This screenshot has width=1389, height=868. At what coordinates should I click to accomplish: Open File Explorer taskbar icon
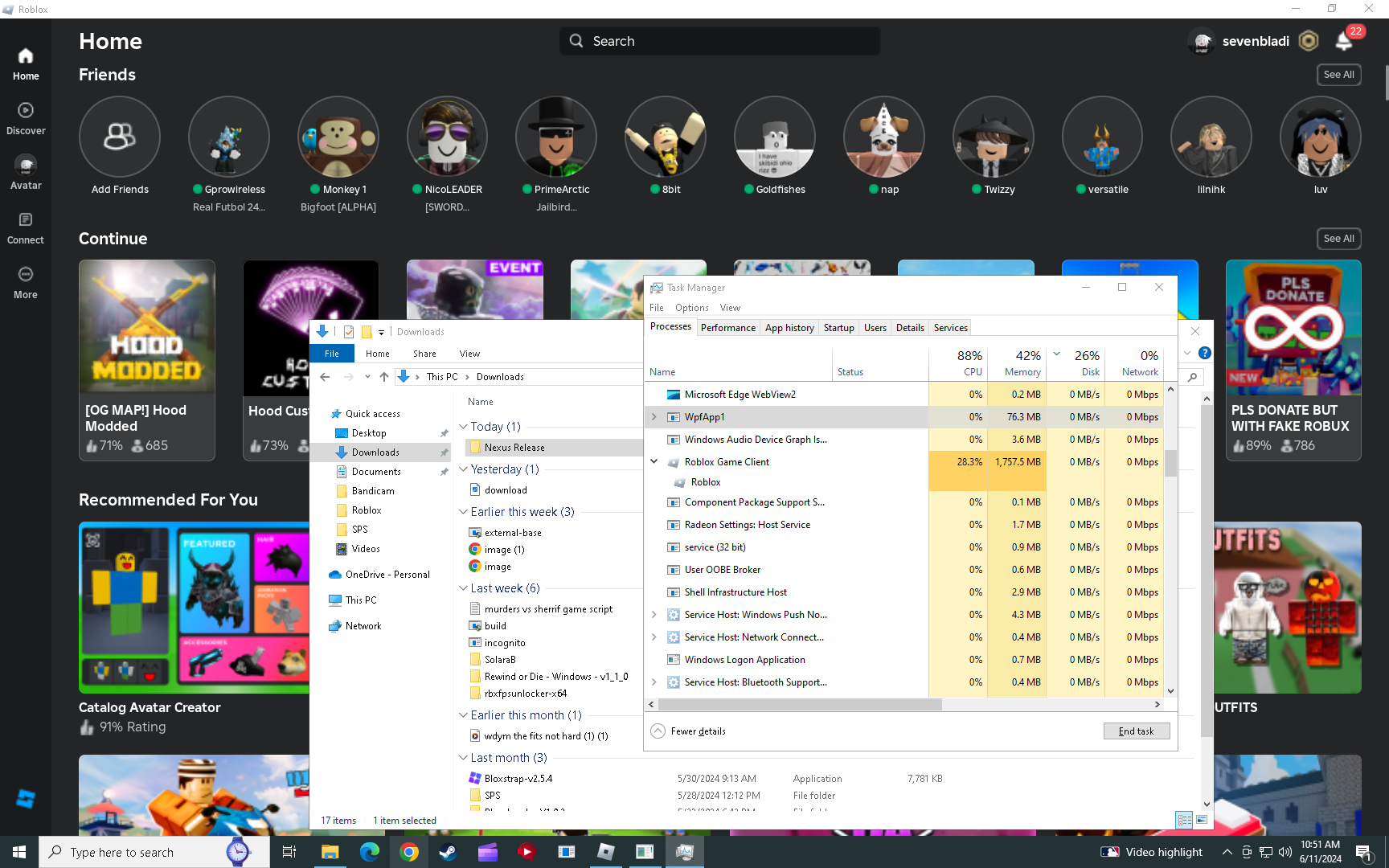pyautogui.click(x=330, y=852)
